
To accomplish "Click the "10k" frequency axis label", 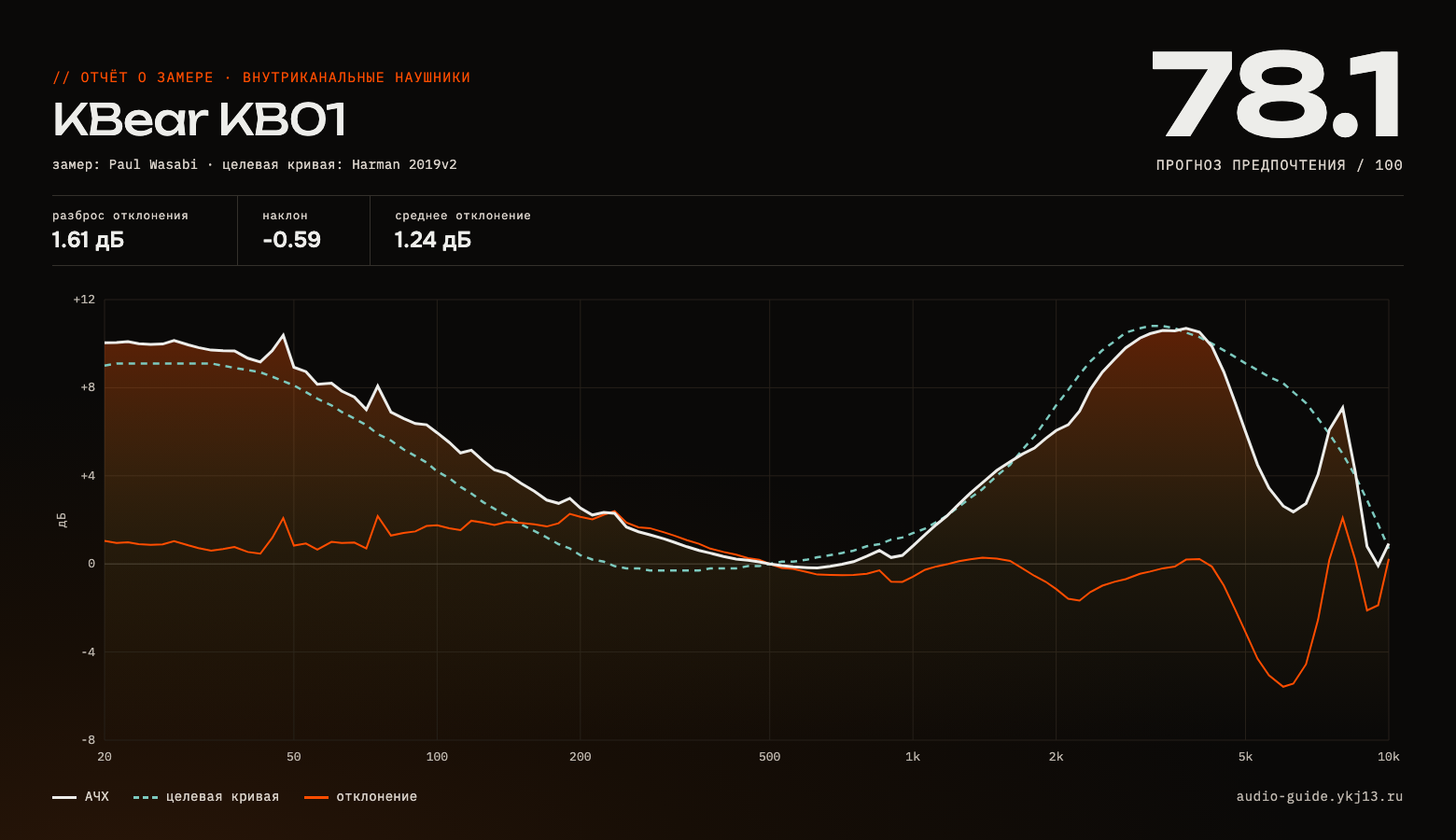I will (1389, 757).
